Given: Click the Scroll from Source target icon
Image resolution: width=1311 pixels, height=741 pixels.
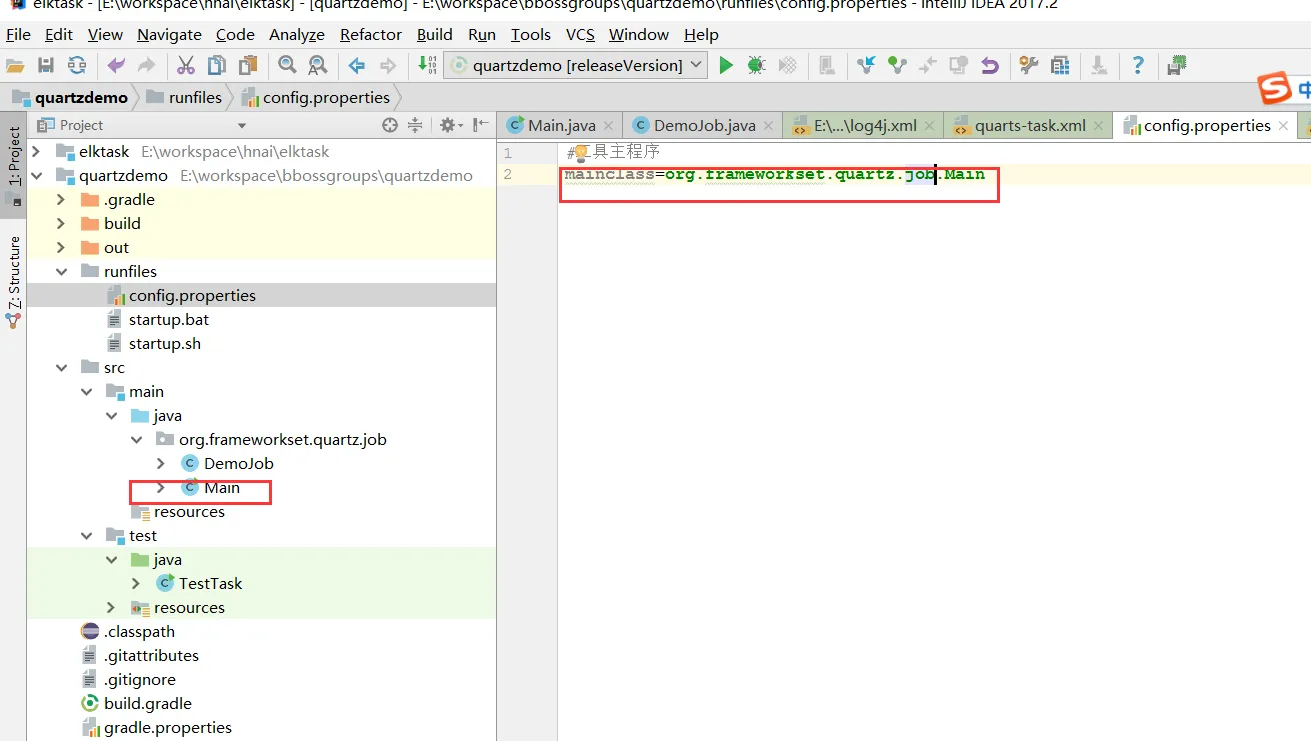Looking at the screenshot, I should click(390, 125).
